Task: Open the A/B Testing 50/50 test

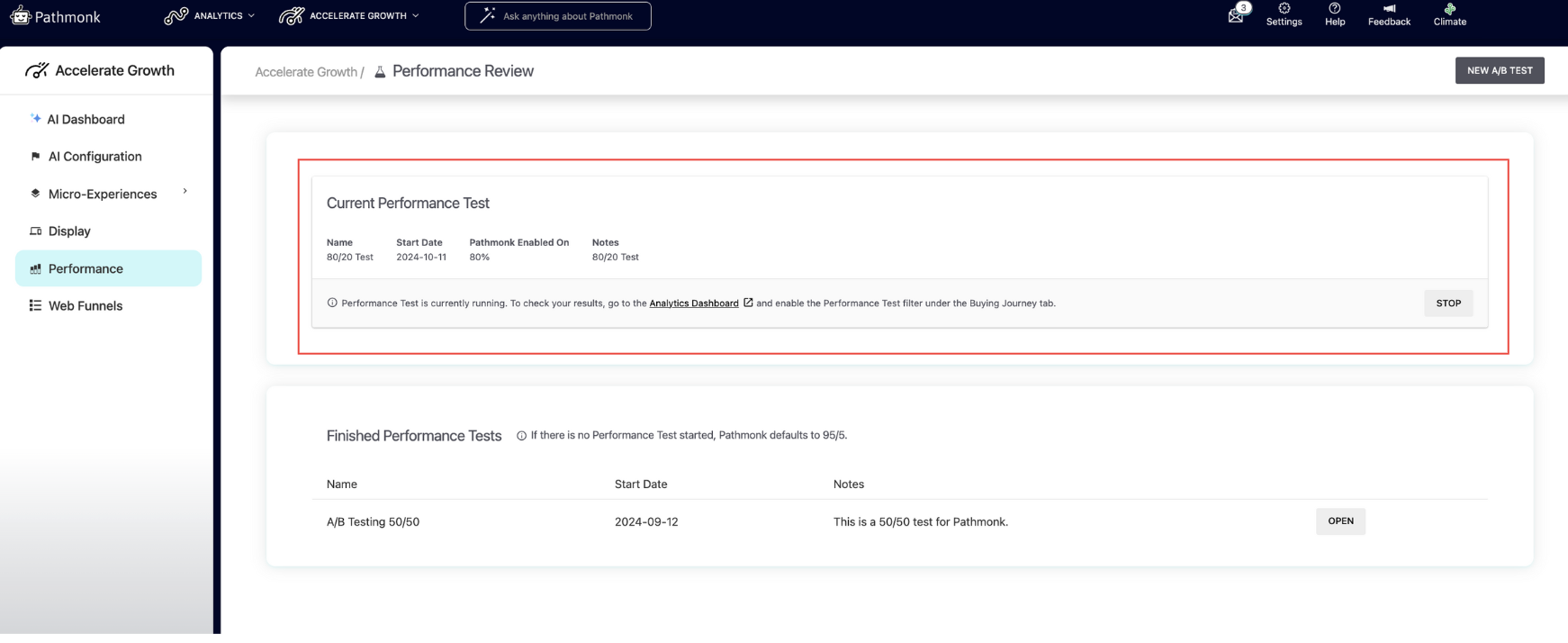Action: tap(1340, 521)
